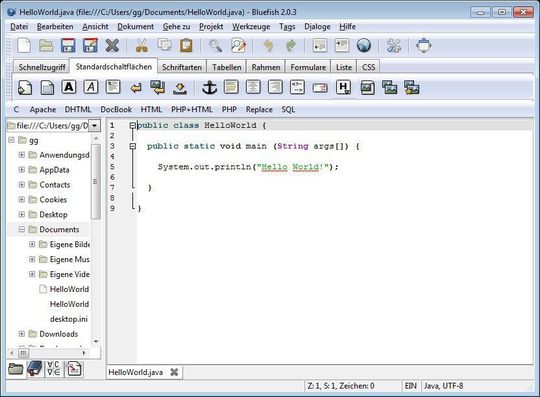Click the insert thumbnail icon
This screenshot has height=397, width=540.
(390, 88)
